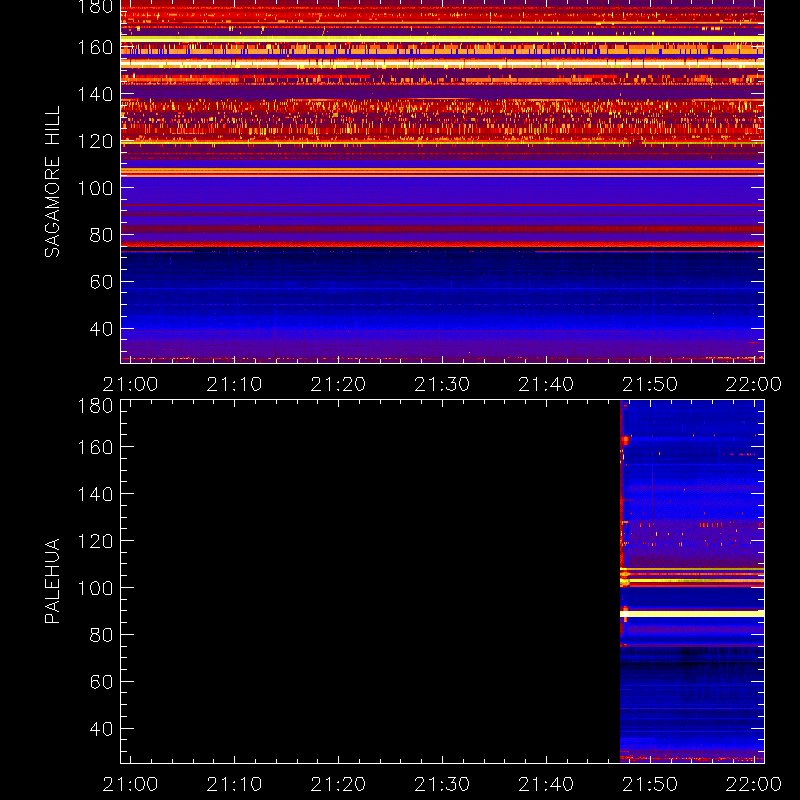Click 21:50 time label under Sagamore Hill plot
The height and width of the screenshot is (800, 800).
[650, 384]
